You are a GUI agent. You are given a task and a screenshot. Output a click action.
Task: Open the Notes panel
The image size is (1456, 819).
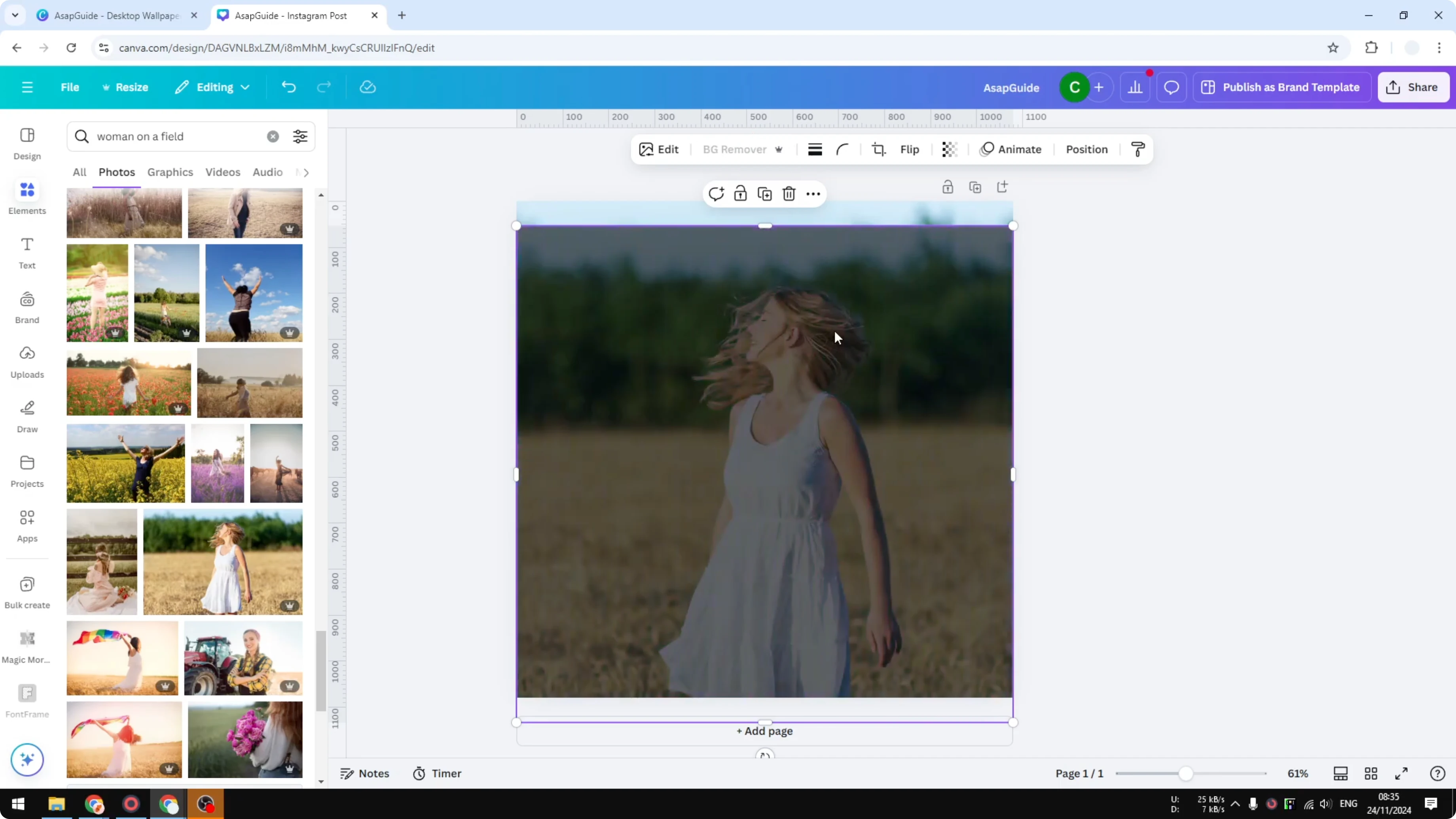pyautogui.click(x=364, y=773)
